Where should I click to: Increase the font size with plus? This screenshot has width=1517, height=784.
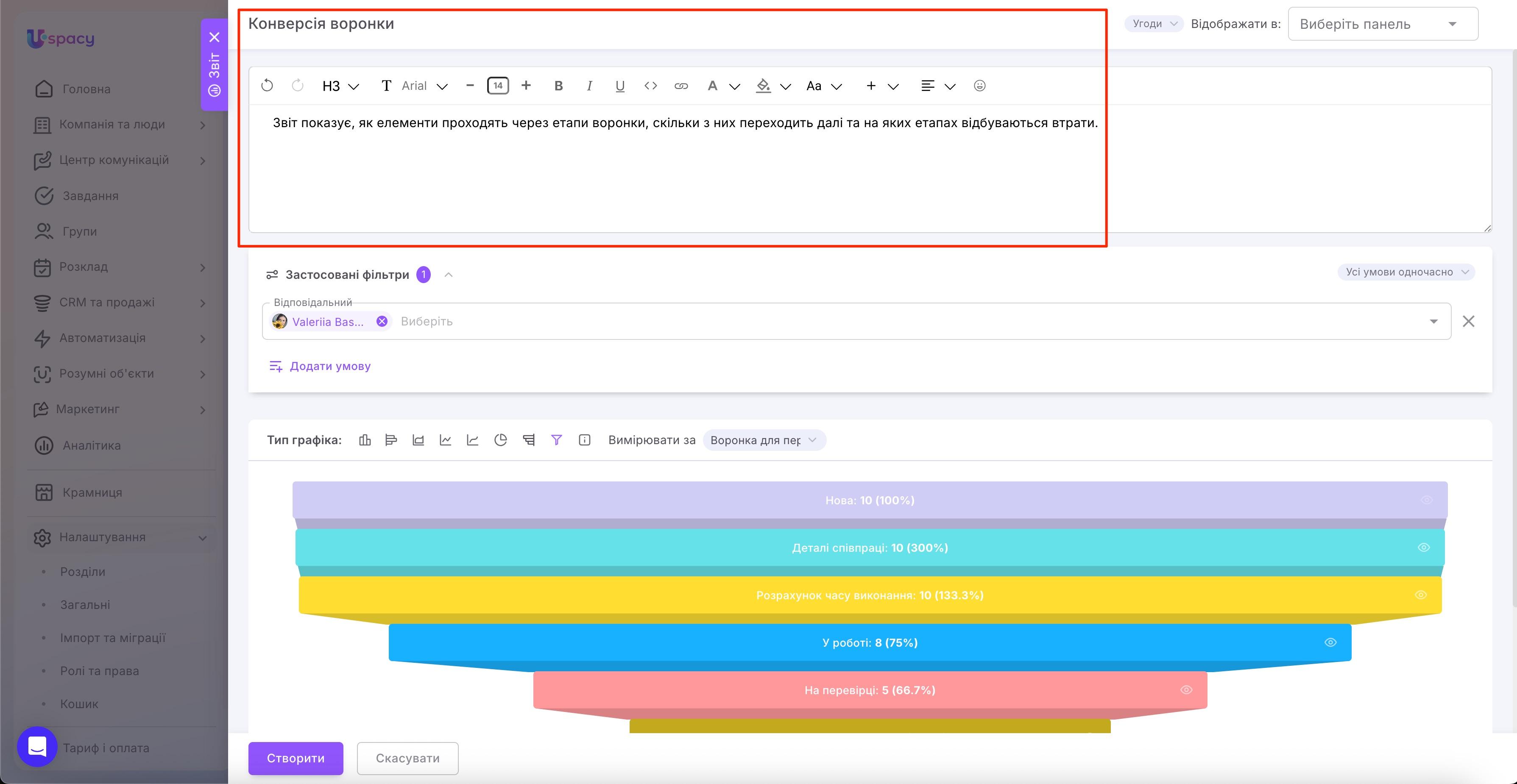[x=526, y=86]
